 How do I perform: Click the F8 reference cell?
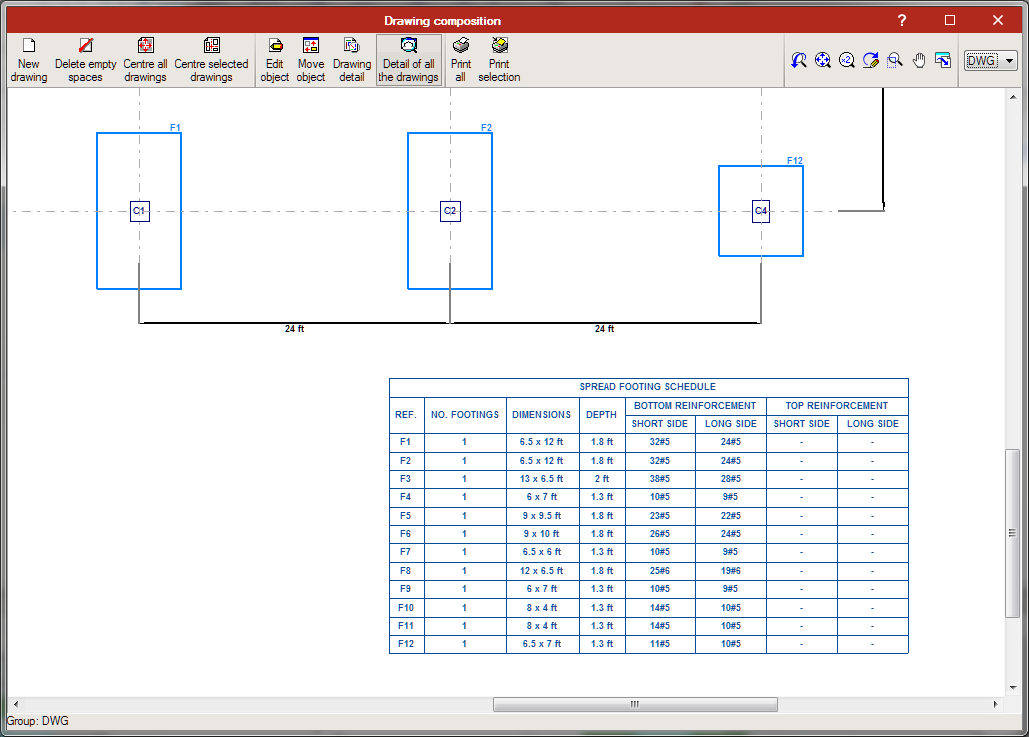tap(406, 571)
